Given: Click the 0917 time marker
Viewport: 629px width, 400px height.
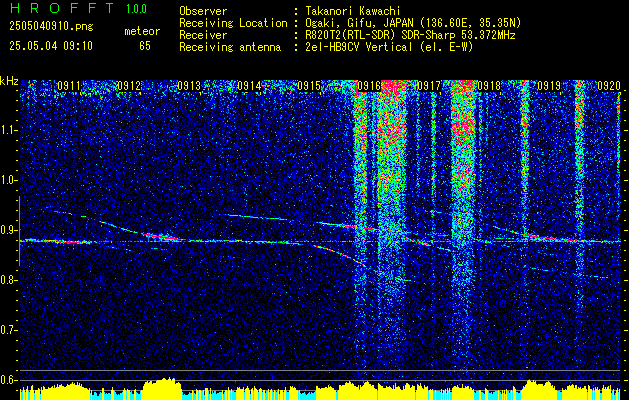Looking at the screenshot, I should click(429, 86).
